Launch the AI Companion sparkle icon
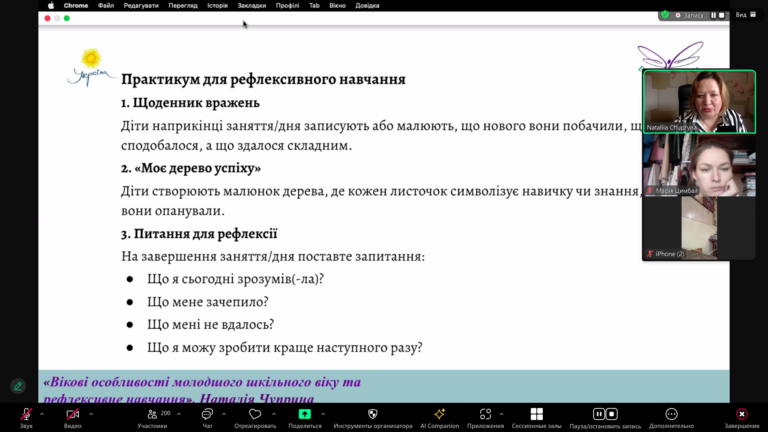Image resolution: width=768 pixels, height=432 pixels. (439, 414)
